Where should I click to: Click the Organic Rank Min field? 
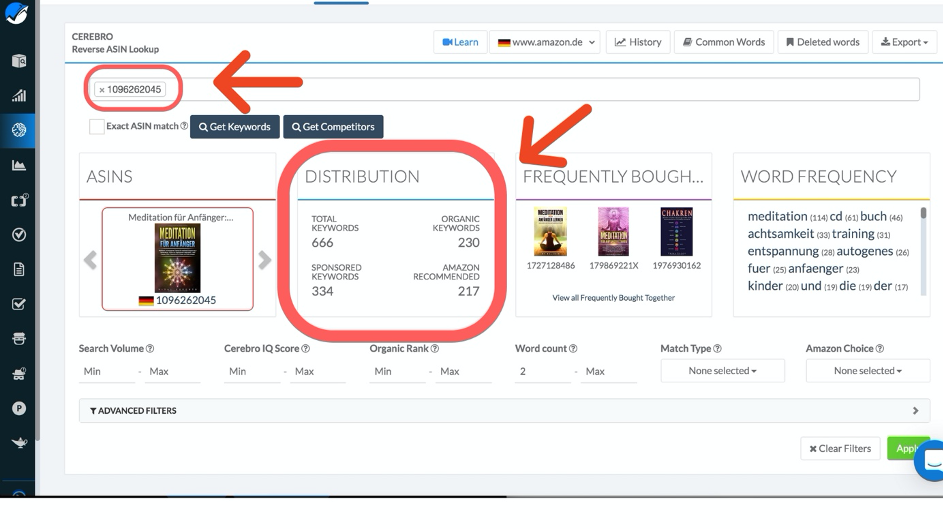398,372
